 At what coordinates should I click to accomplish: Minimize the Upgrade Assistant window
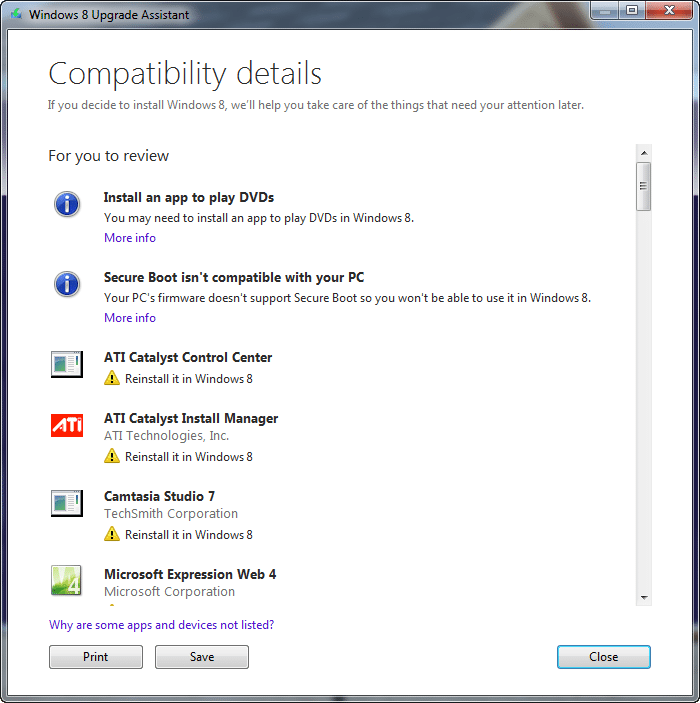604,10
